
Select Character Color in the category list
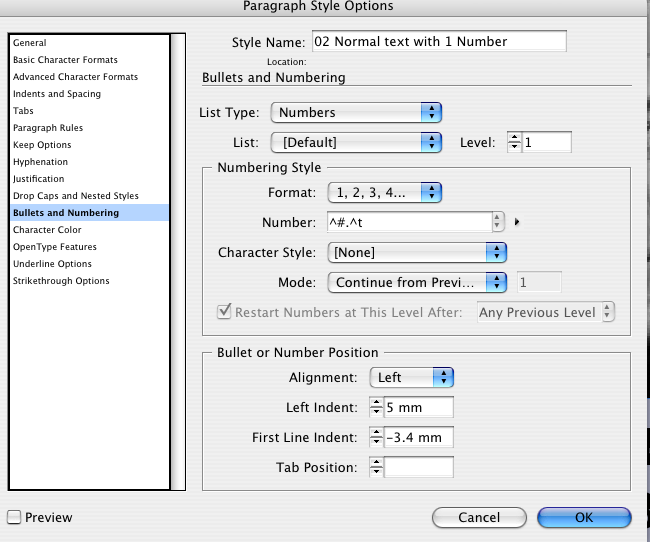click(x=47, y=230)
